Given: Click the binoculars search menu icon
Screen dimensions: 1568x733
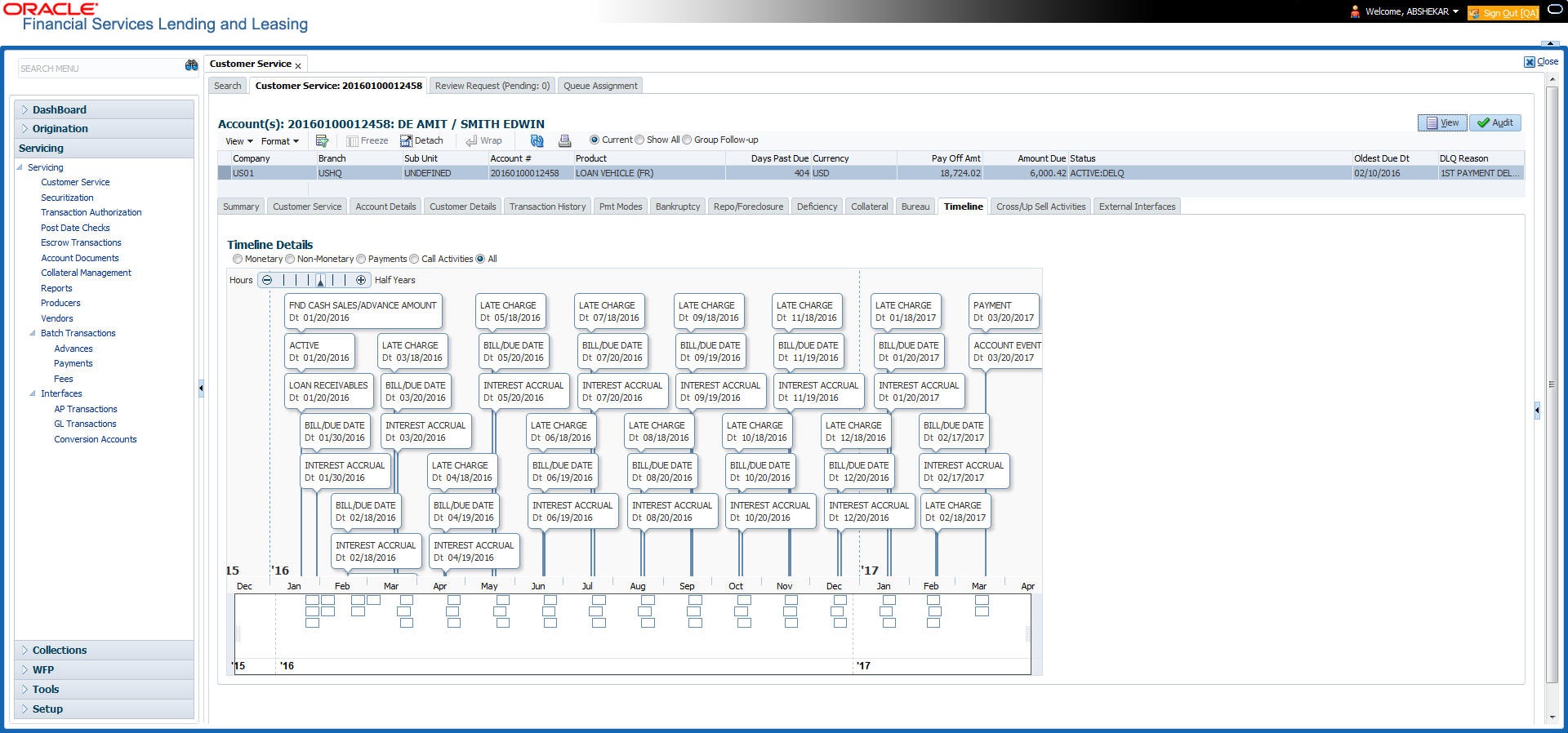Looking at the screenshot, I should (192, 66).
